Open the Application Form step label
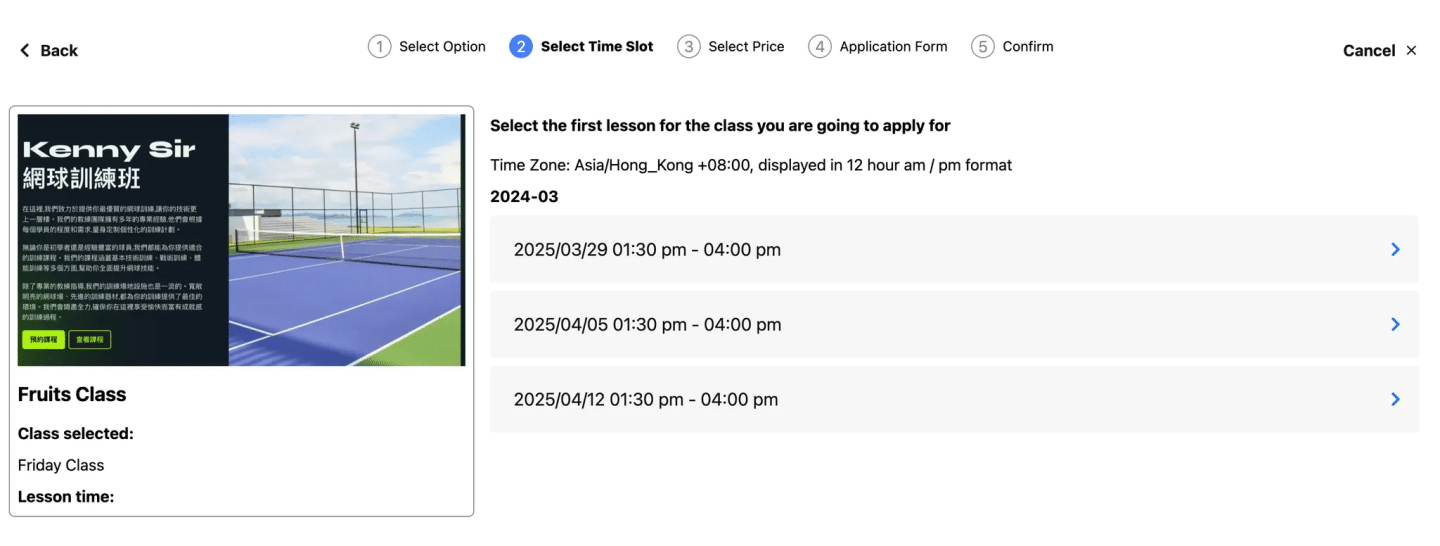 (893, 46)
